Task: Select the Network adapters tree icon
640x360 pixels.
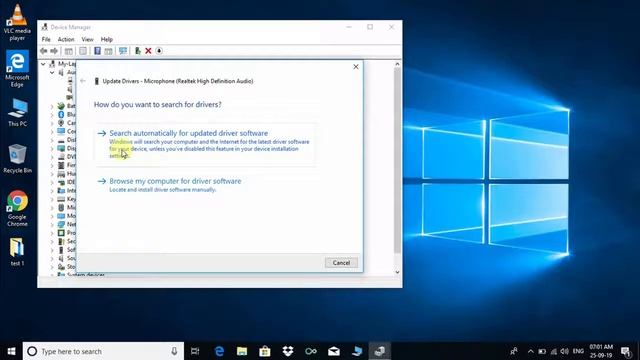Action: pyautogui.click(x=61, y=224)
